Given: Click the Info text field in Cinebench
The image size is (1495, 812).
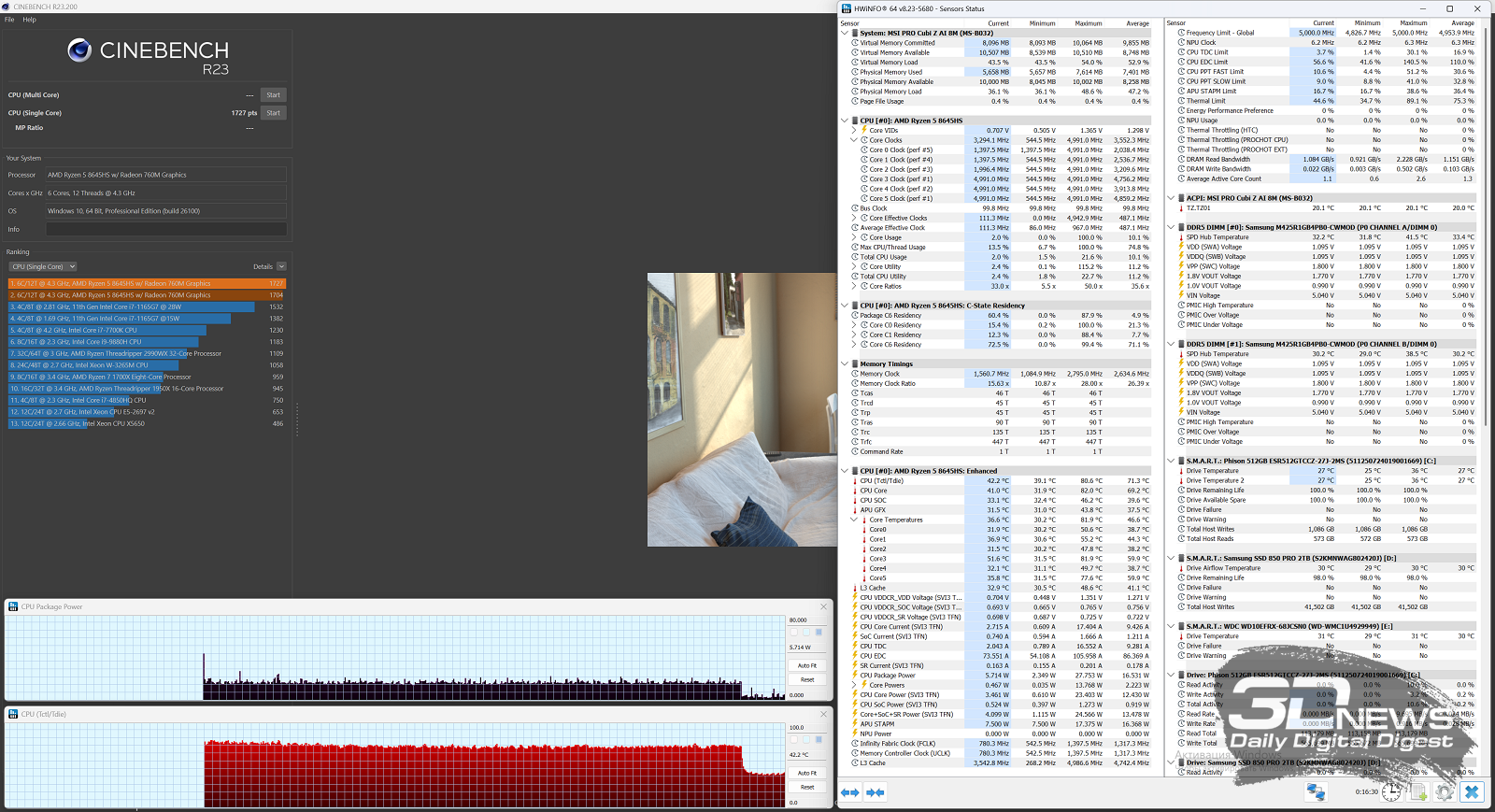Looking at the screenshot, I should [x=166, y=229].
